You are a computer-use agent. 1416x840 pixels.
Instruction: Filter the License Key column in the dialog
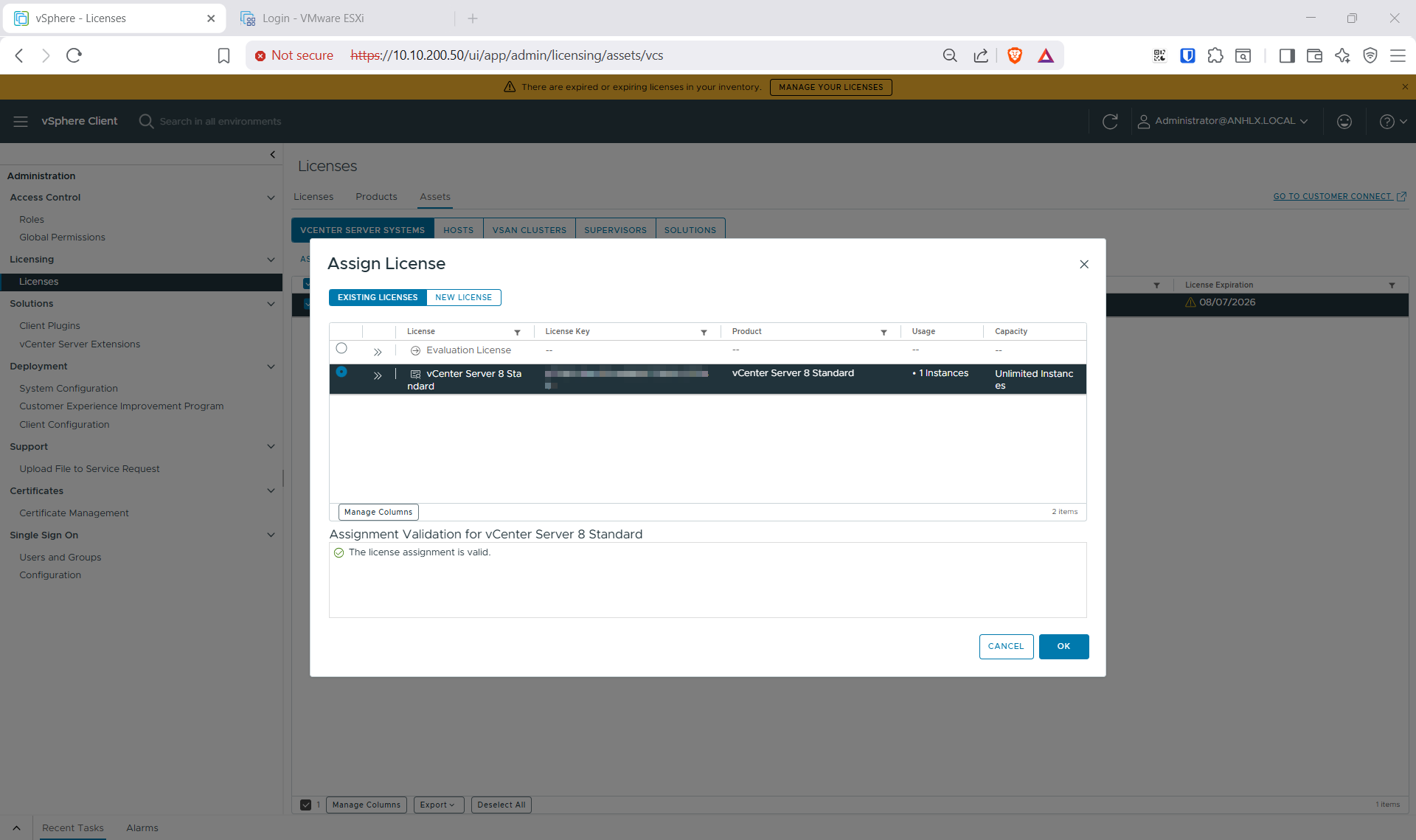click(704, 333)
